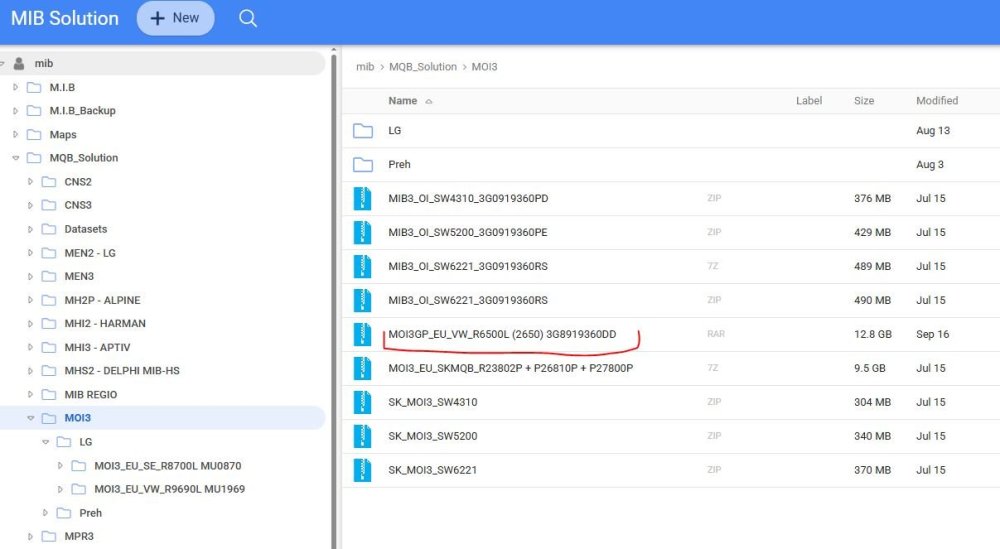Click the zip icon of SK_MOI3_SW6221
This screenshot has width=1000, height=549.
click(x=362, y=470)
